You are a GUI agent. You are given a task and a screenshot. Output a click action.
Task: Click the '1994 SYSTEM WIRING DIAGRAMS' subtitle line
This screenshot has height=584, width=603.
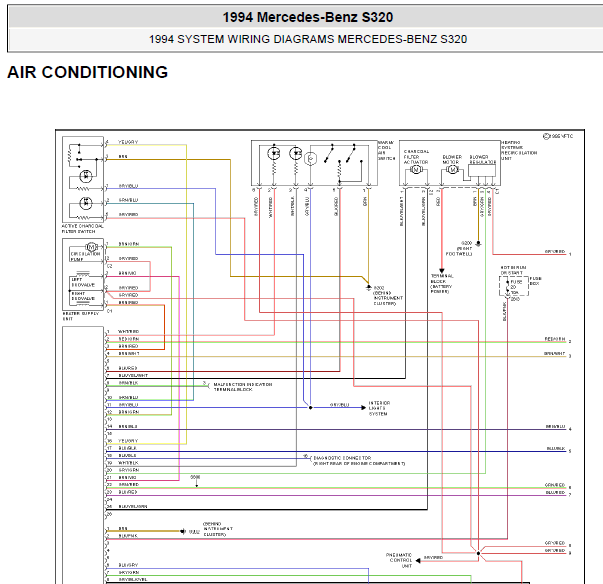(x=308, y=39)
